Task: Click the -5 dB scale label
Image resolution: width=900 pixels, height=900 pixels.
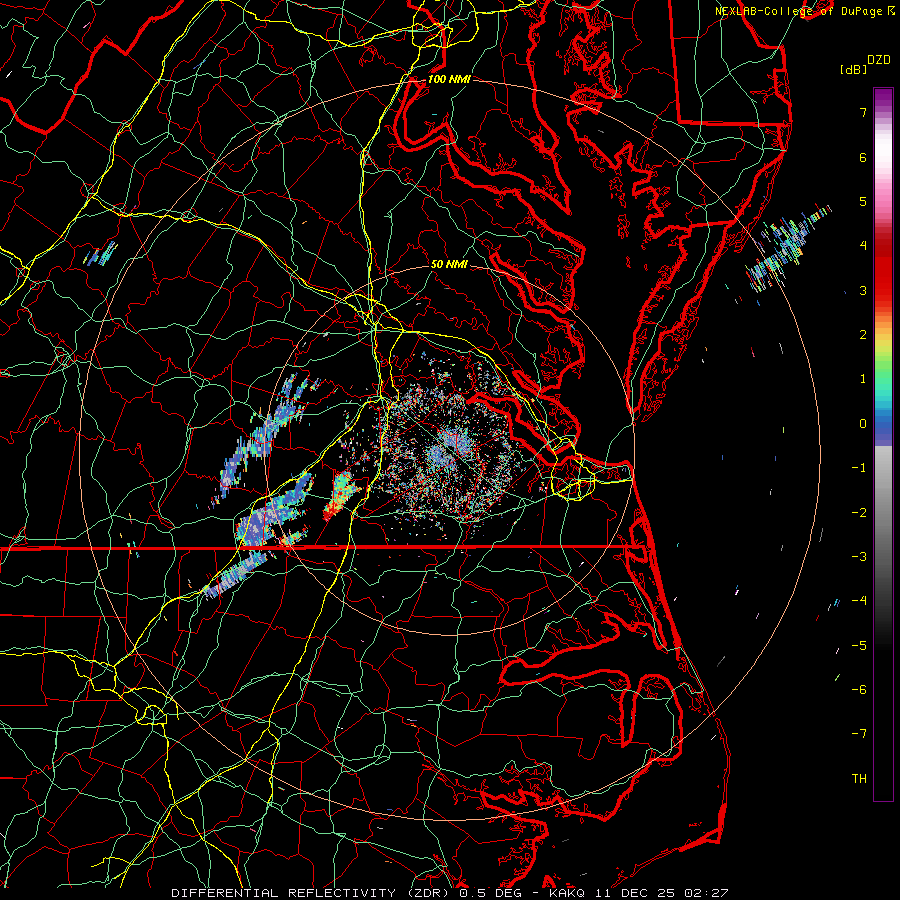Action: (859, 645)
